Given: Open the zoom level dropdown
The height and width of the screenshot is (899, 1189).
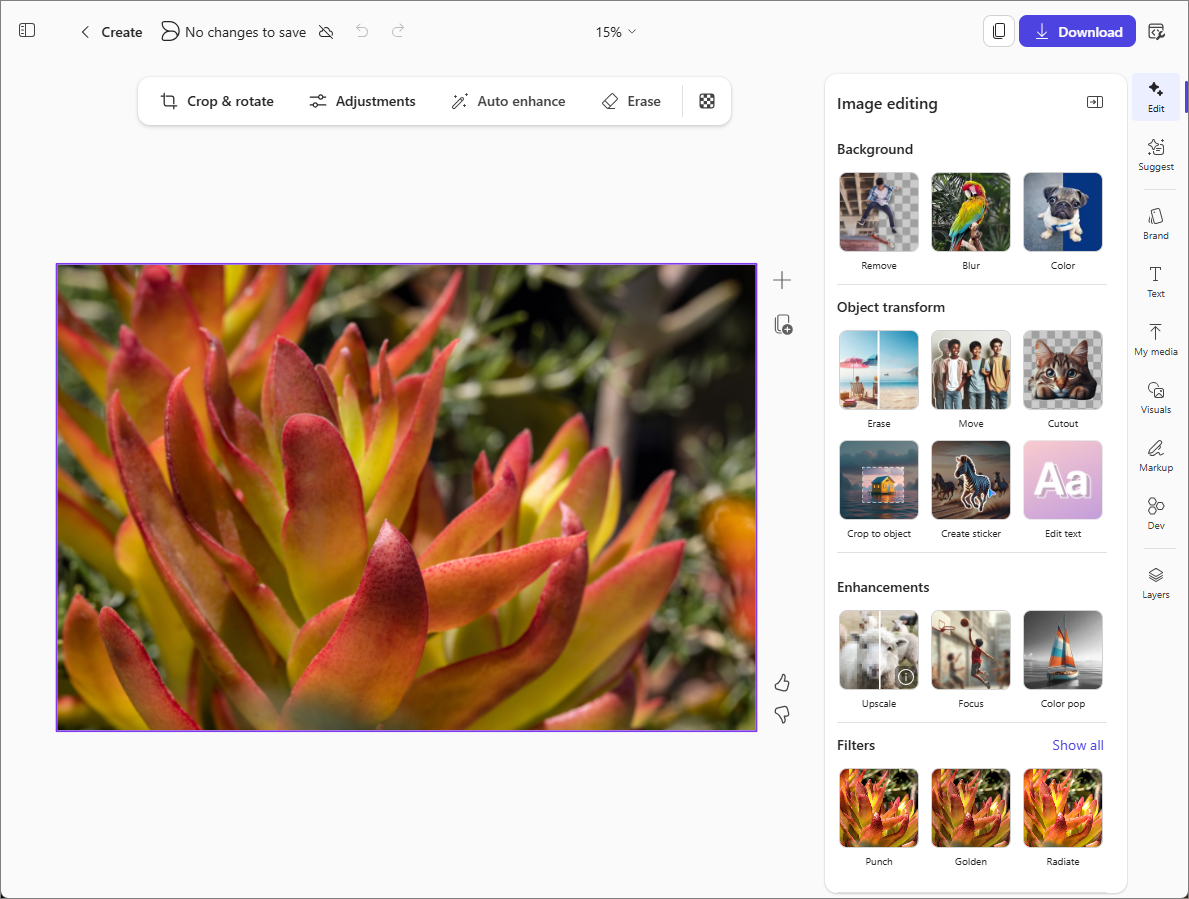Looking at the screenshot, I should point(614,31).
